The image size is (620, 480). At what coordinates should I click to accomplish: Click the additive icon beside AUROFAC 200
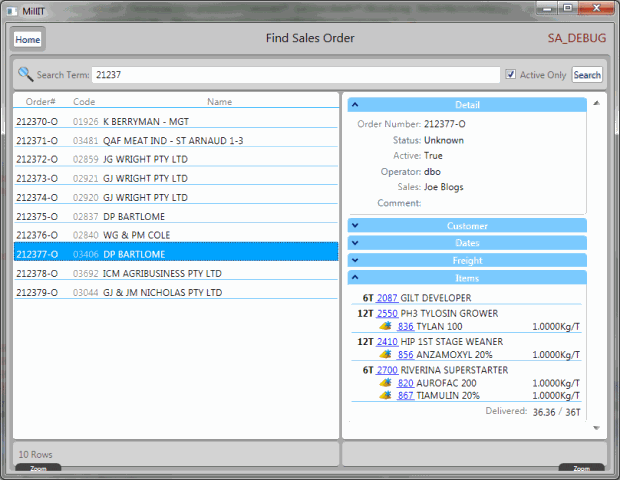(385, 383)
